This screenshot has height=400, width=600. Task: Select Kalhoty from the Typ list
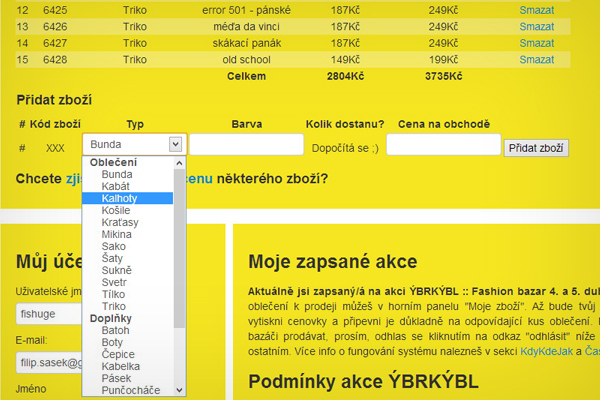(120, 198)
